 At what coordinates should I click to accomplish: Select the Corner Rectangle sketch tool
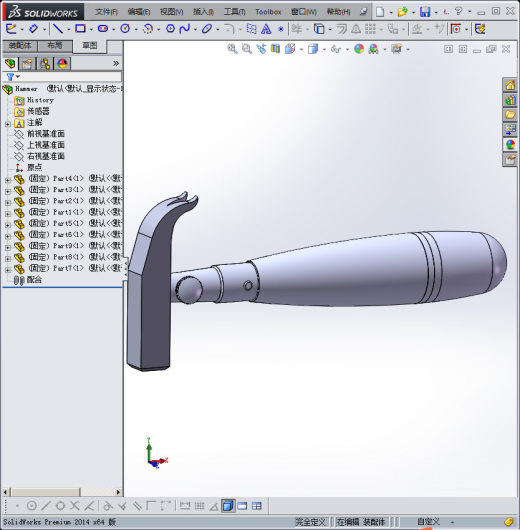80,29
